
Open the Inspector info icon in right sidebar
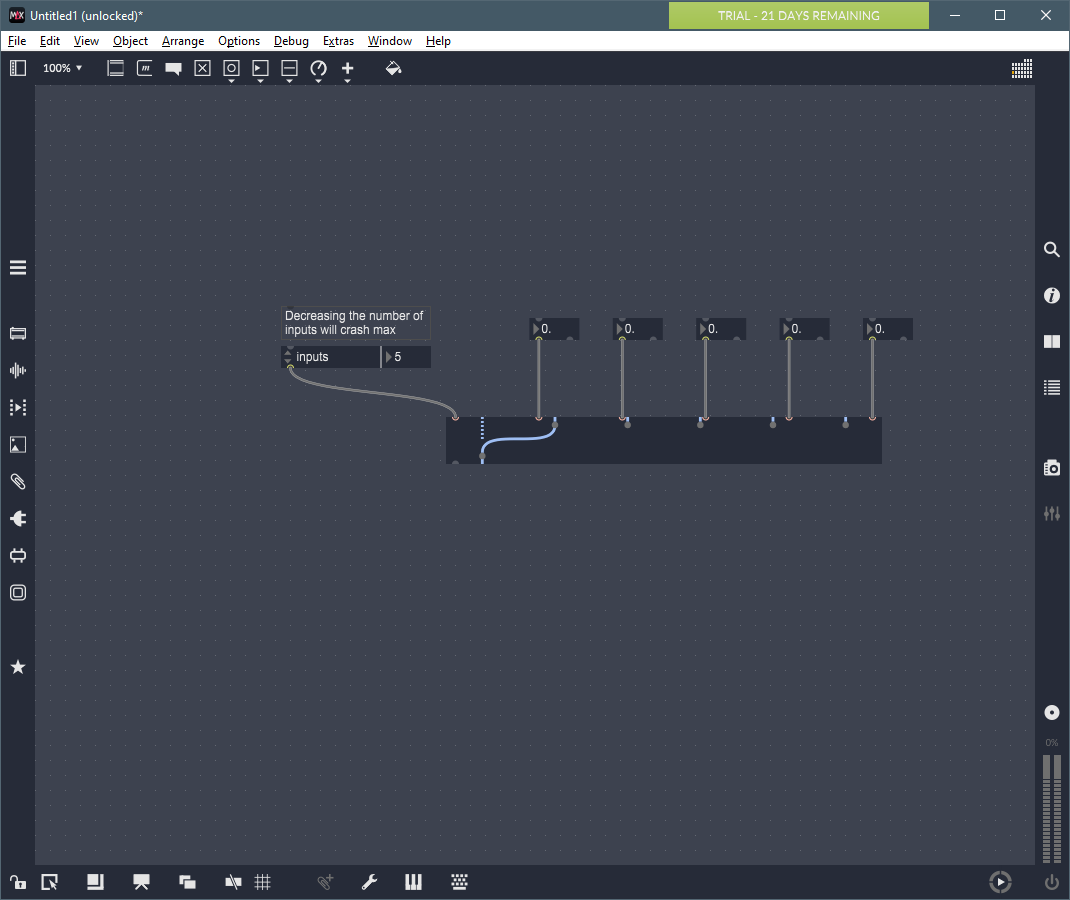(1051, 295)
